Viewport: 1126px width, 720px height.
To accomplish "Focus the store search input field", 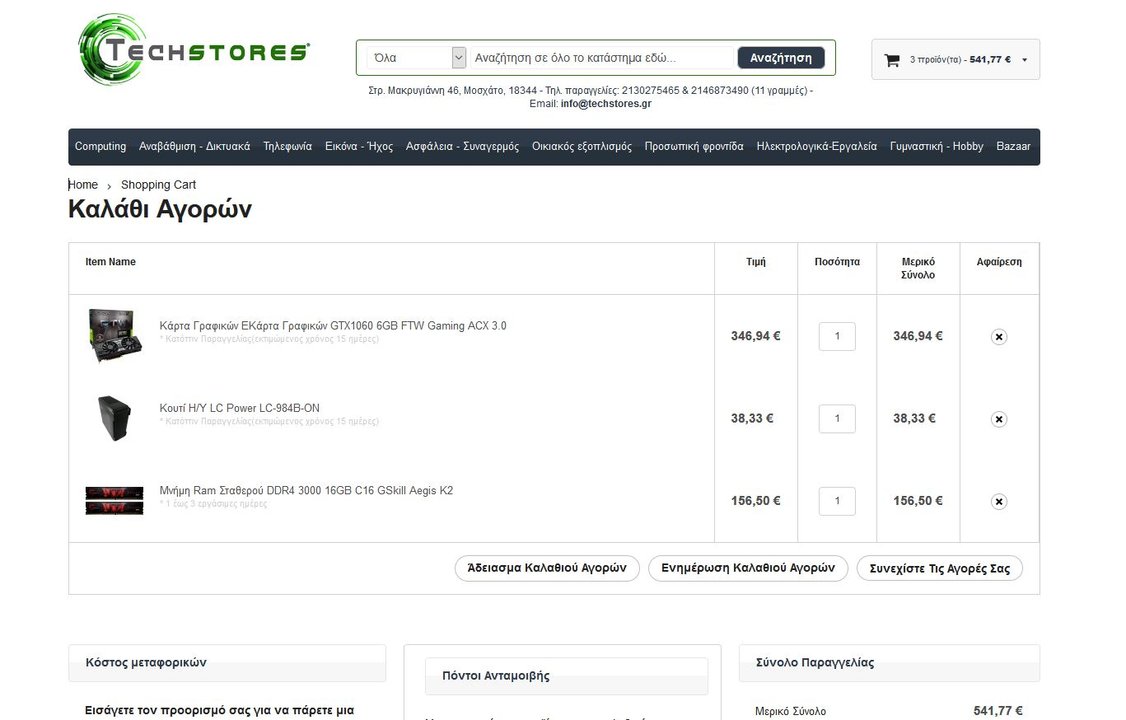I will click(602, 58).
